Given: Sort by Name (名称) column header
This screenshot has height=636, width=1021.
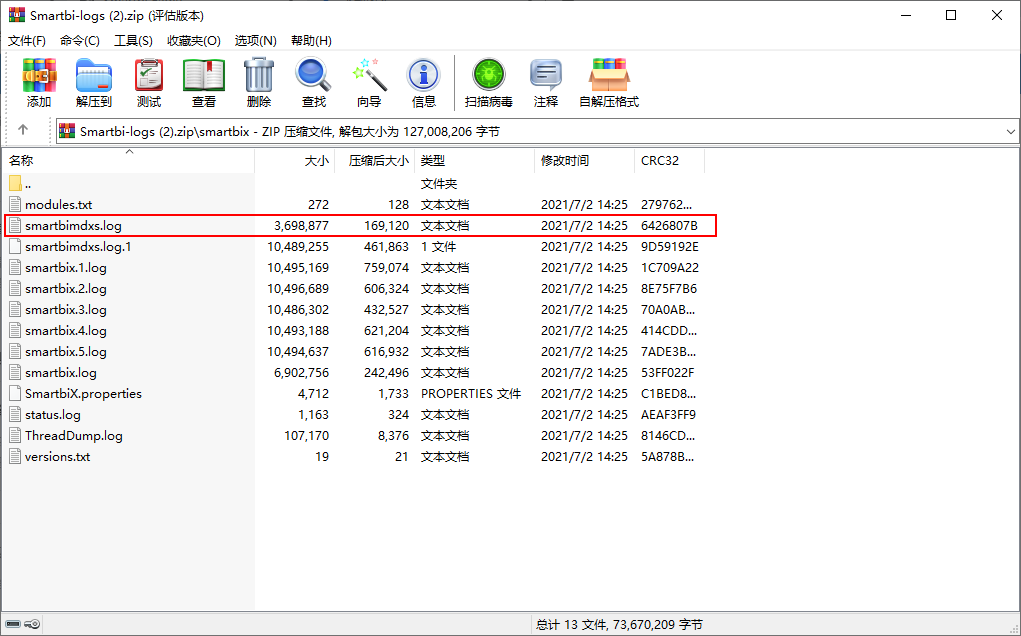Looking at the screenshot, I should tap(128, 160).
